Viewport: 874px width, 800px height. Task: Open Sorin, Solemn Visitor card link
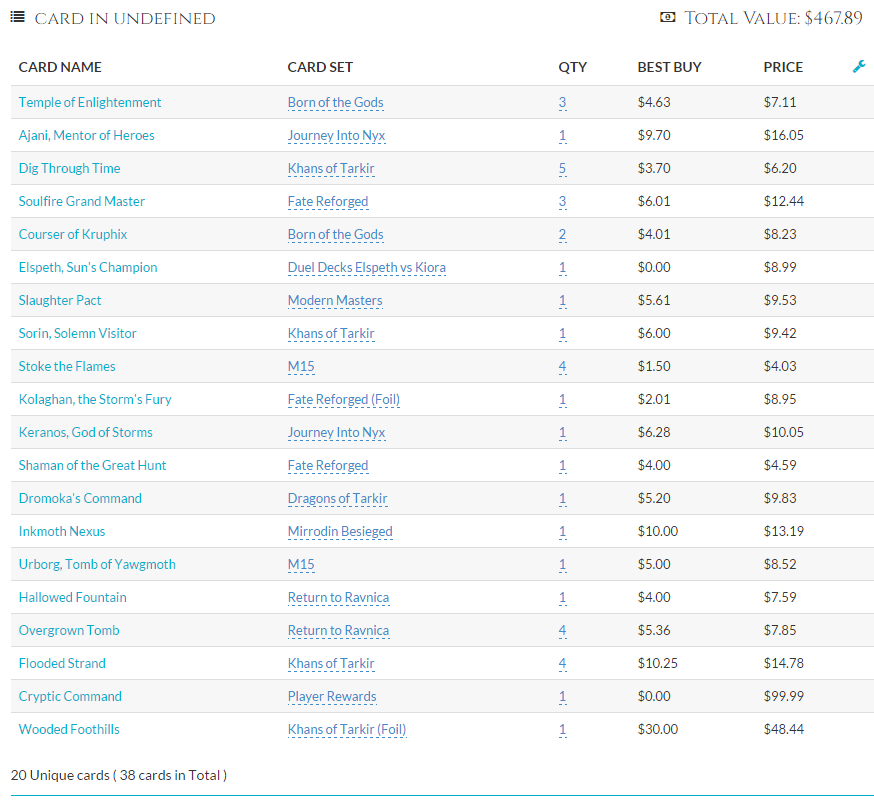click(x=77, y=333)
